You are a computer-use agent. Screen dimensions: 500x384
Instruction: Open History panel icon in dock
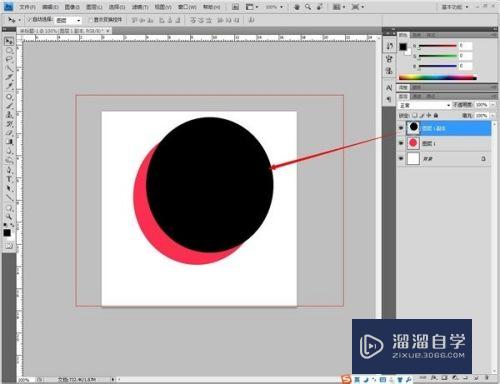(389, 46)
